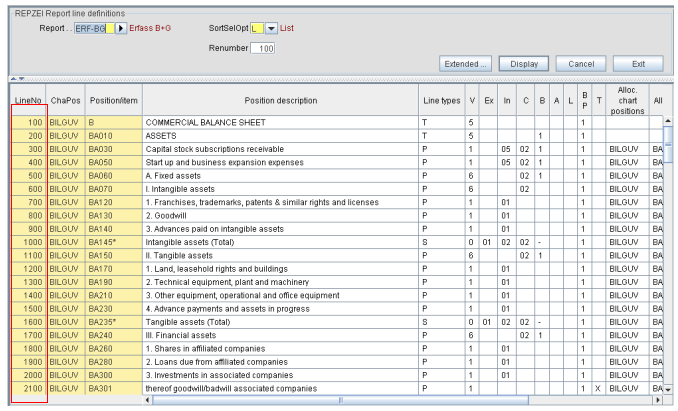Click the Display button

524,64
